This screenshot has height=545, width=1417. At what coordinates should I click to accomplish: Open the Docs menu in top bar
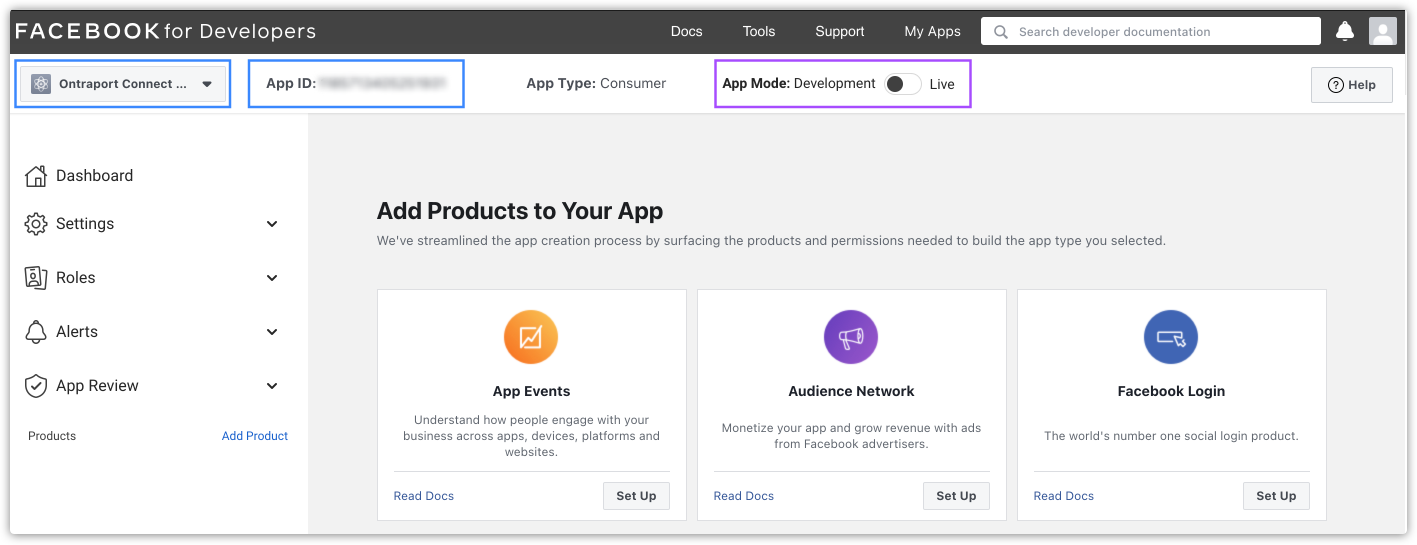(686, 31)
